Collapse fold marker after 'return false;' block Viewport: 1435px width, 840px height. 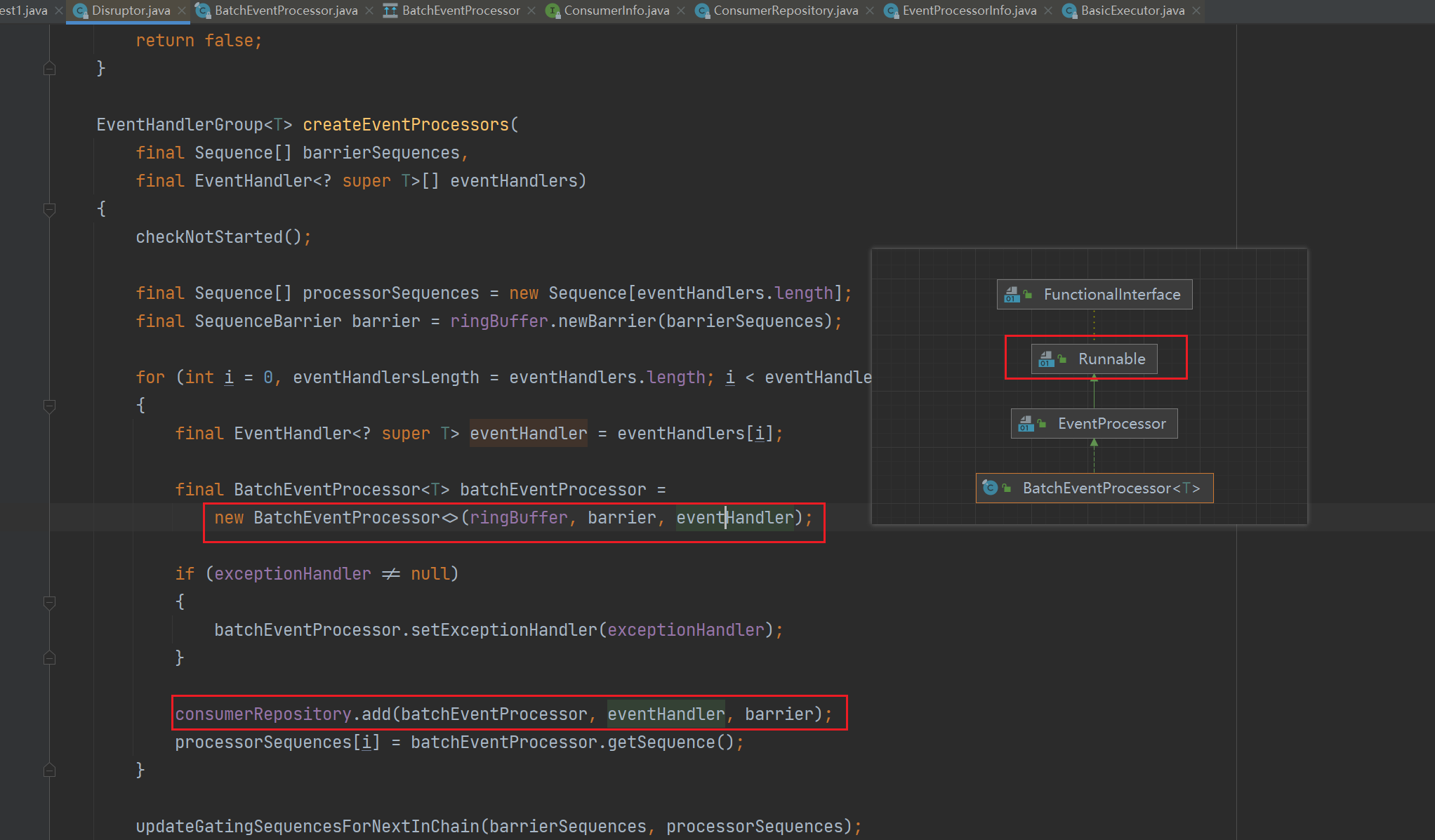(49, 69)
